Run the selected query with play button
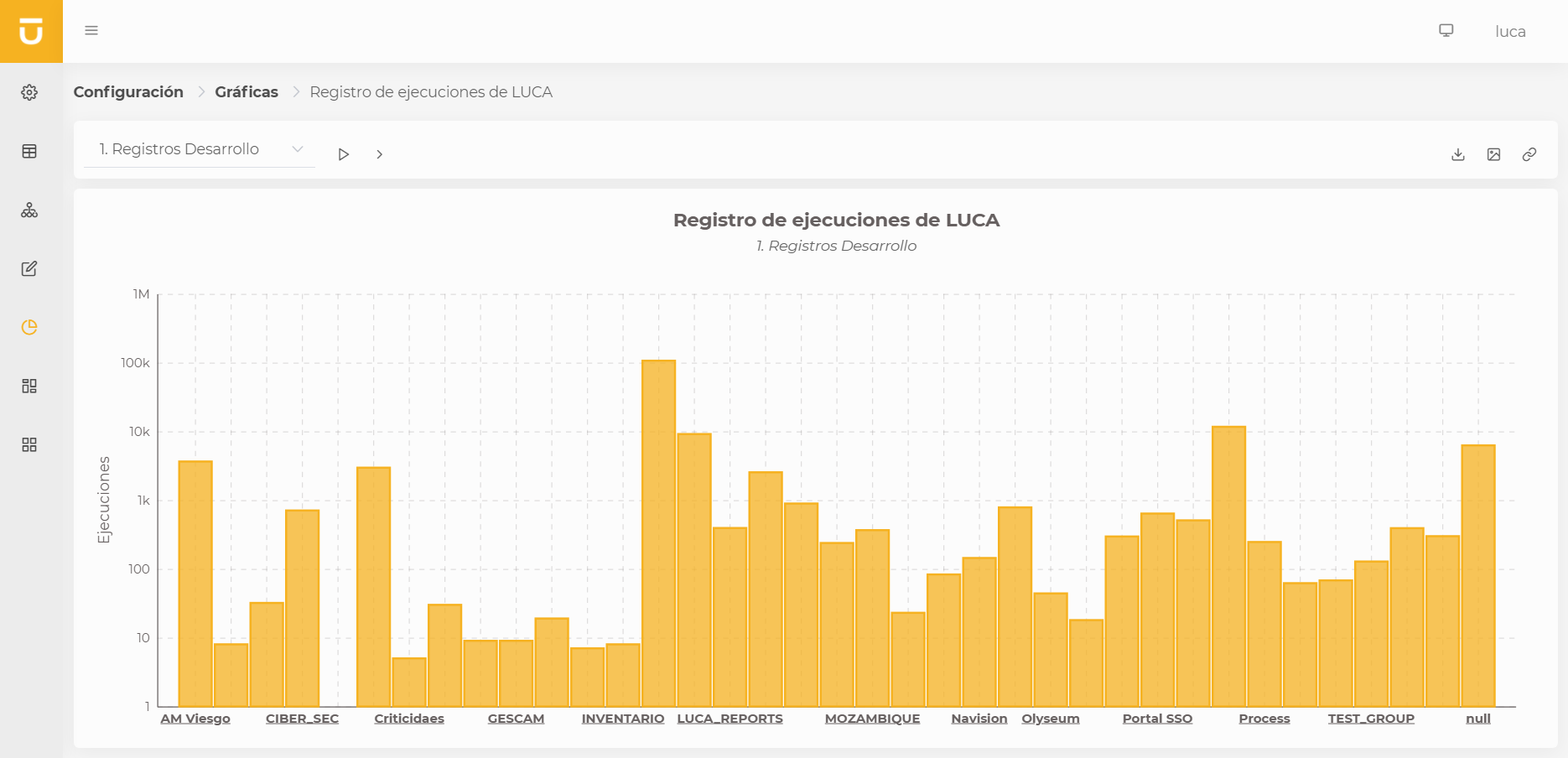 [x=343, y=154]
